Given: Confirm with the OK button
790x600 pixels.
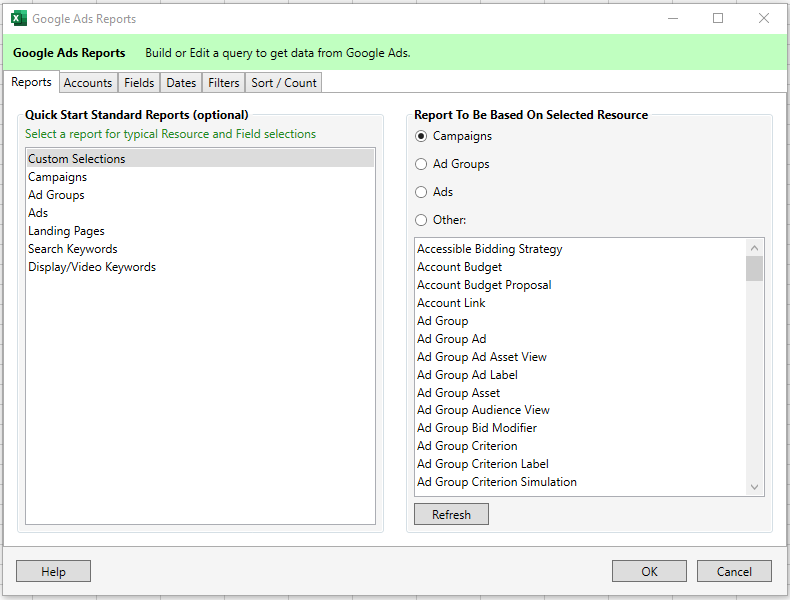Looking at the screenshot, I should (649, 571).
